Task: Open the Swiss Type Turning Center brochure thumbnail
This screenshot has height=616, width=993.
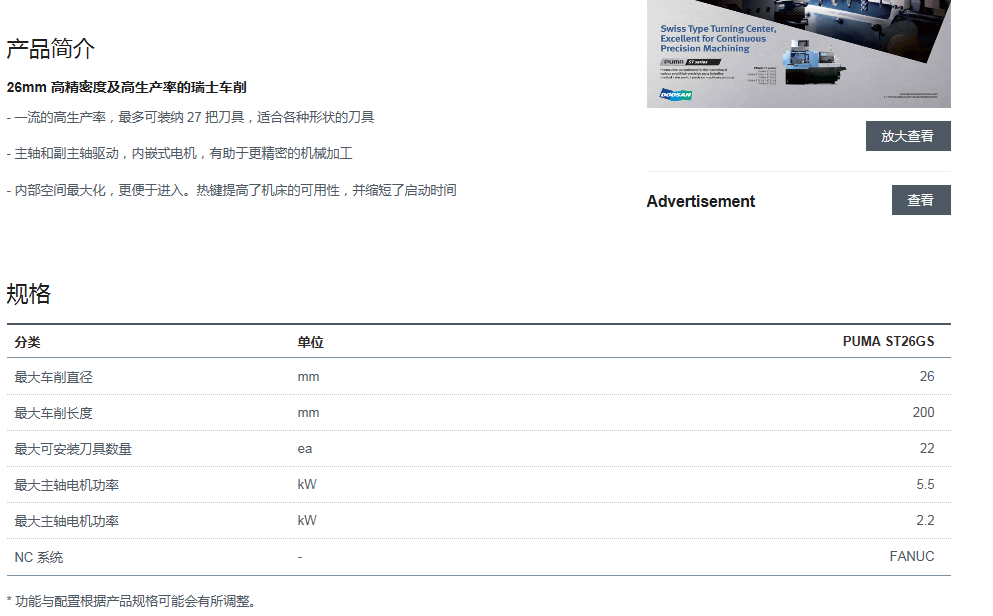Action: tap(799, 54)
